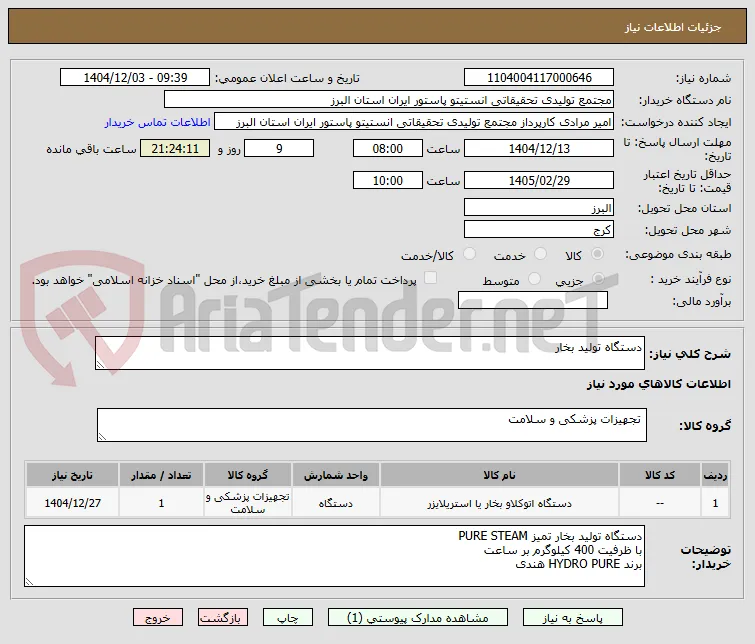Click the اطلاعات کالاهای مورد نیاز heading
This screenshot has height=644, width=755.
pyautogui.click(x=658, y=384)
